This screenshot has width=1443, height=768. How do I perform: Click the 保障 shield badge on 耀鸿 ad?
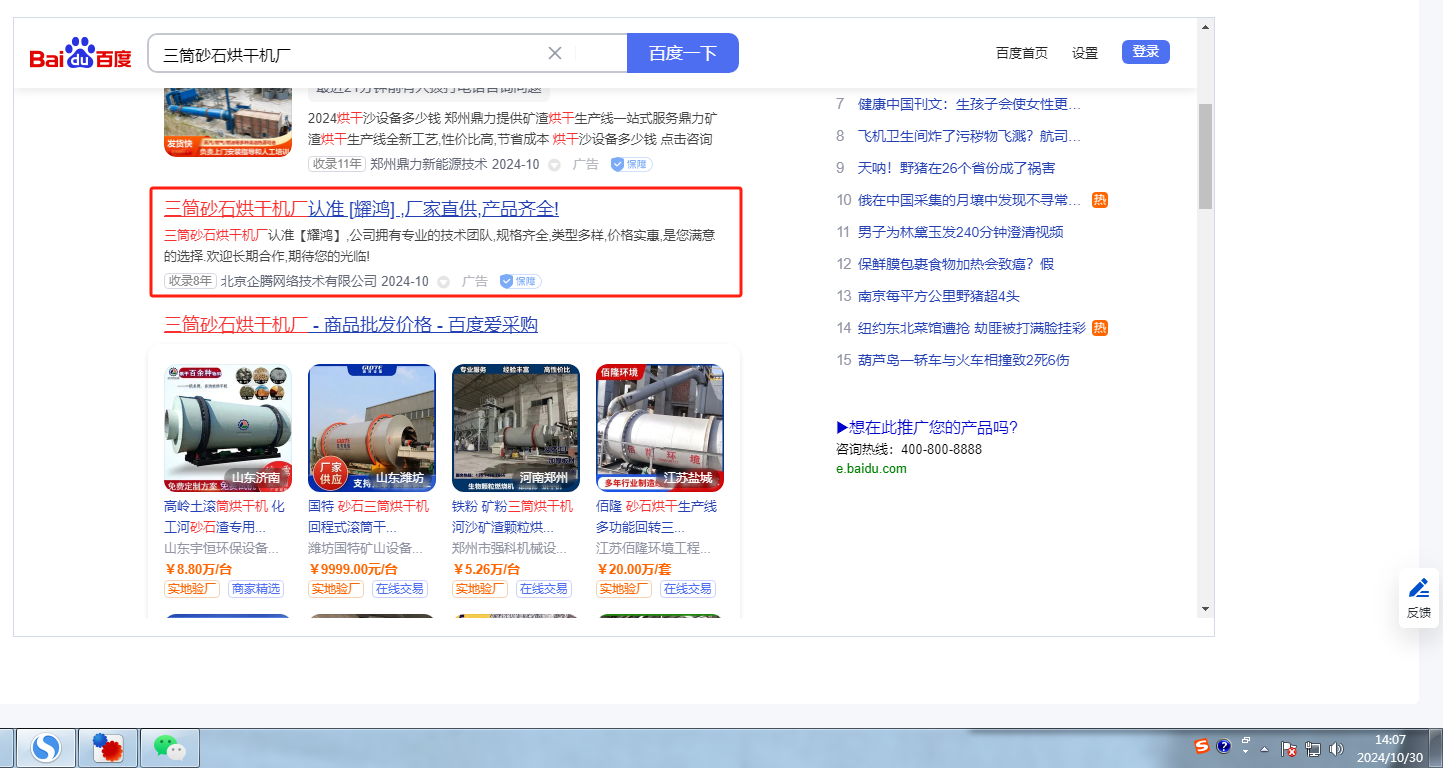point(520,282)
